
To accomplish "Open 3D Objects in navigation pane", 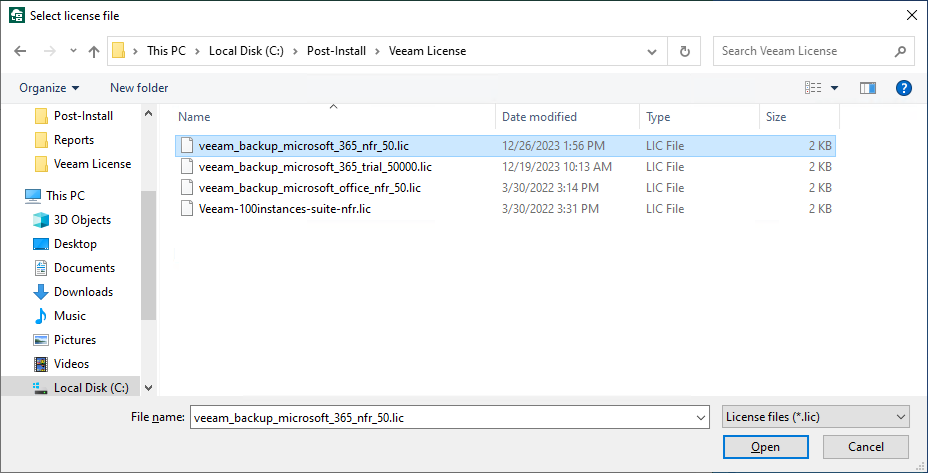I will 72,220.
